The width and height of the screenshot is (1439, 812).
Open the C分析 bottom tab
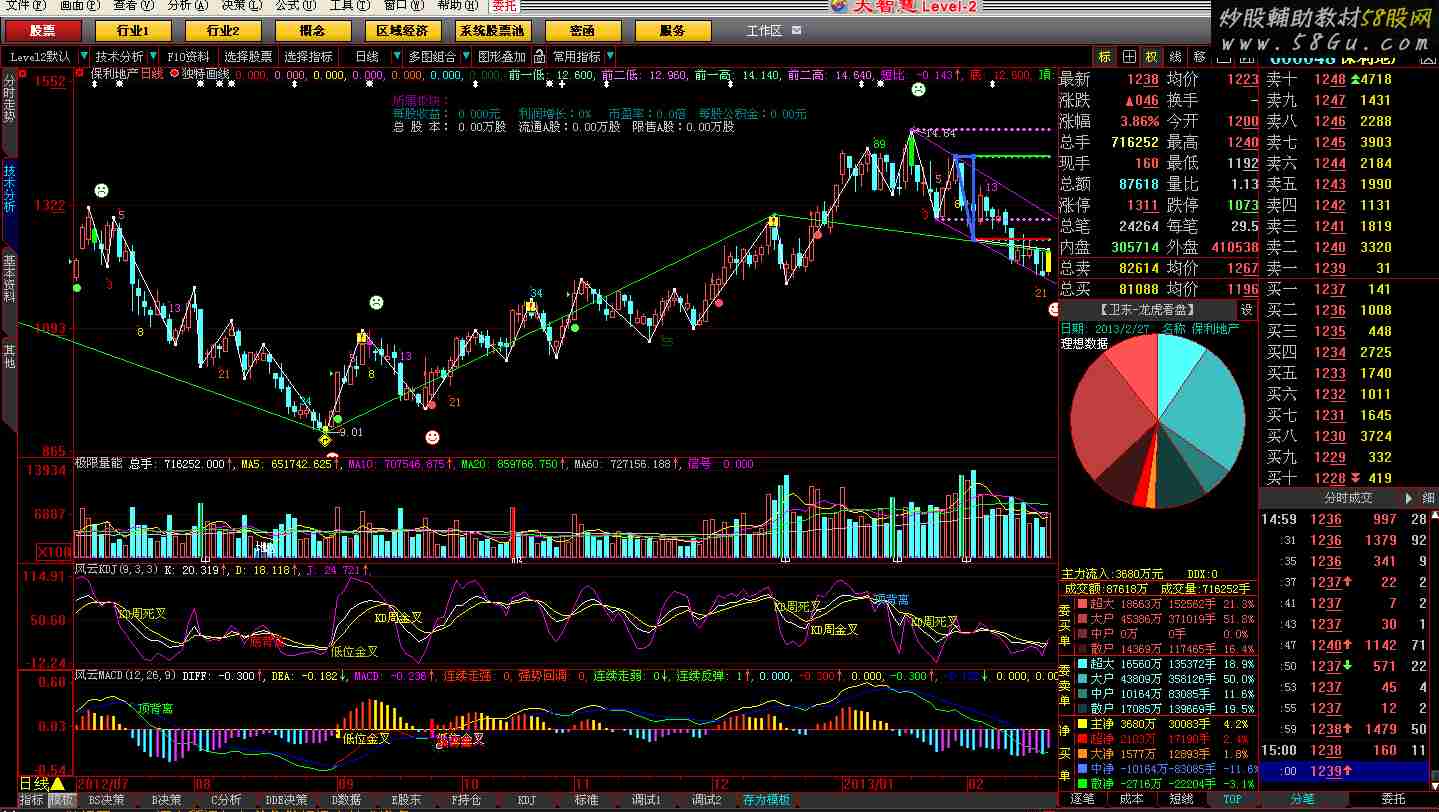pyautogui.click(x=226, y=800)
